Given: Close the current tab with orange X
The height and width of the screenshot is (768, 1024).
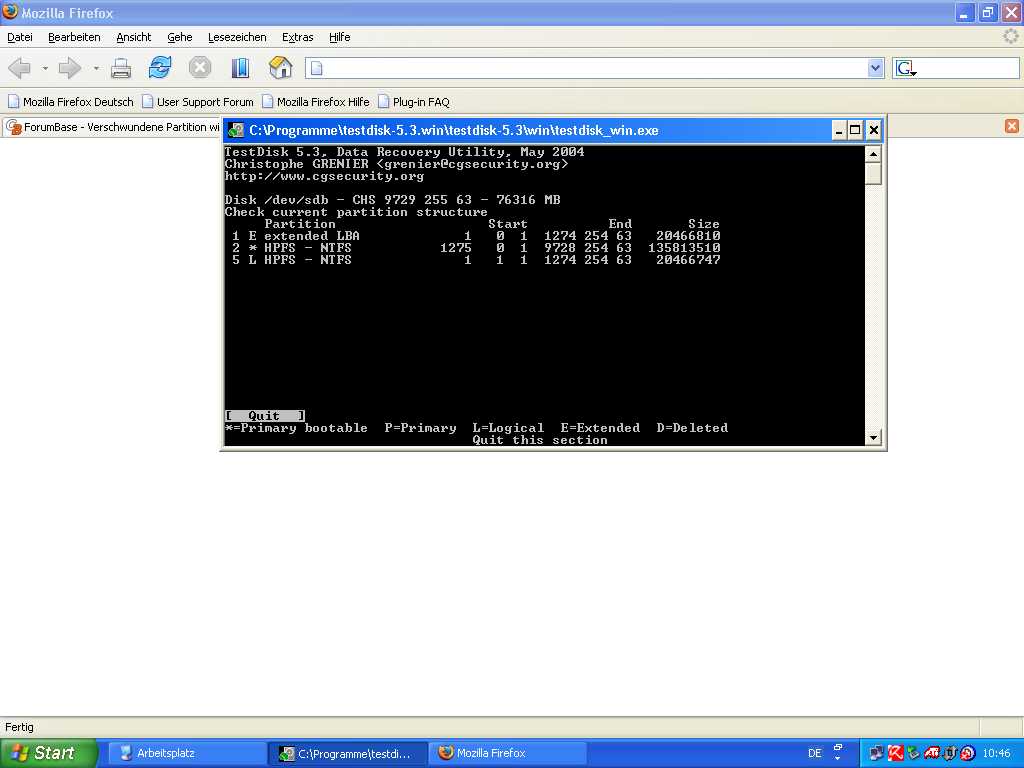Looking at the screenshot, I should click(x=1012, y=126).
